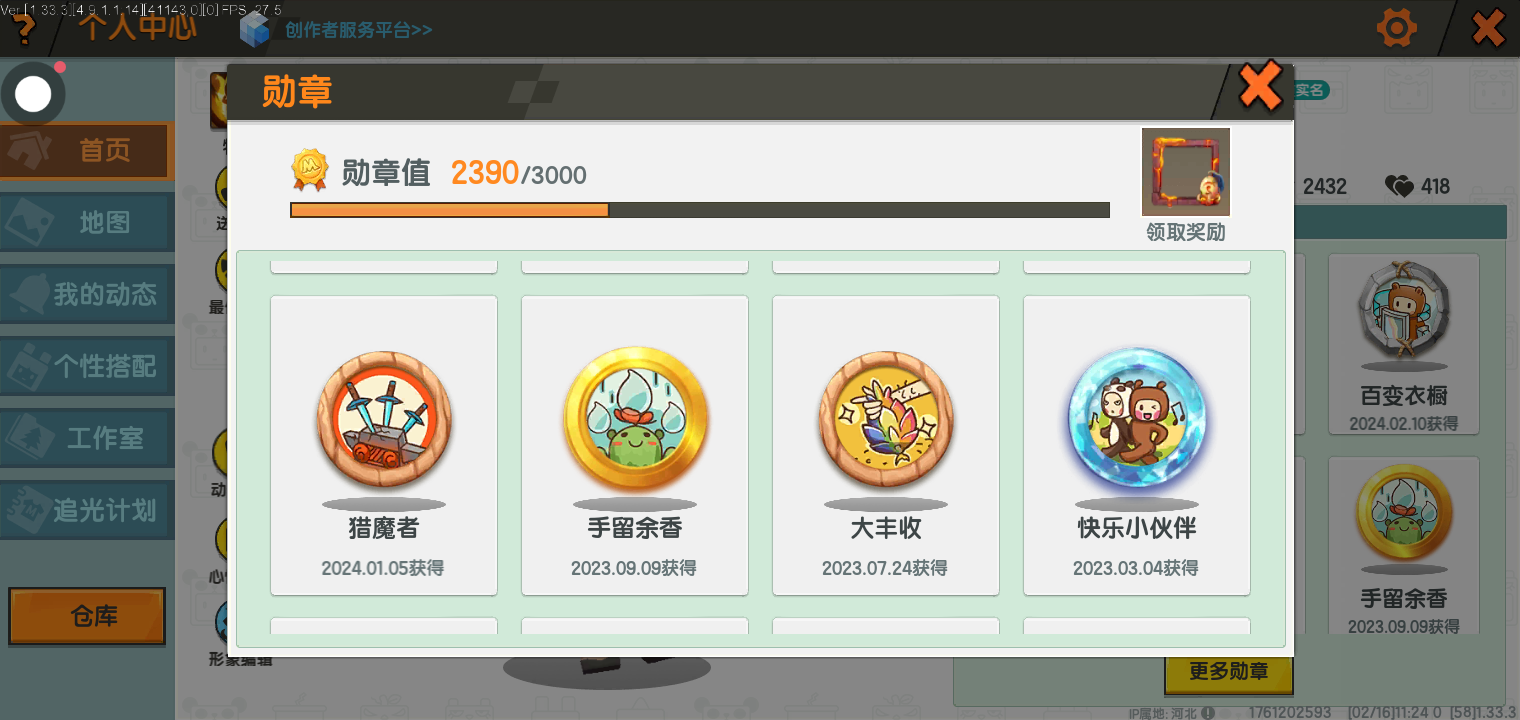
Task: Open settings gear in top bar
Action: (x=1397, y=28)
